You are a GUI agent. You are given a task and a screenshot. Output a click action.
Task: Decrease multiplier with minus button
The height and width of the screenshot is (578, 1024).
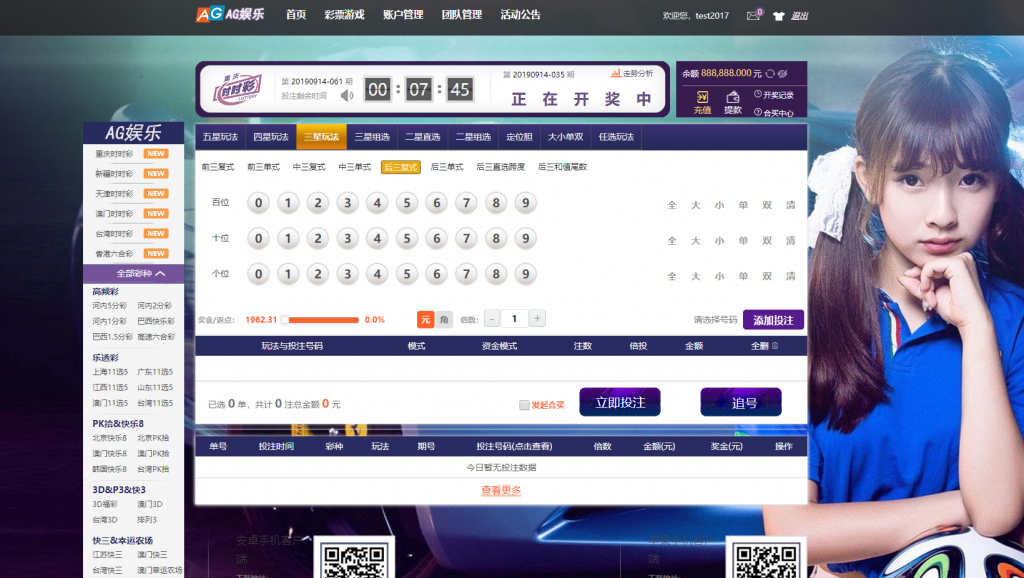(x=491, y=319)
